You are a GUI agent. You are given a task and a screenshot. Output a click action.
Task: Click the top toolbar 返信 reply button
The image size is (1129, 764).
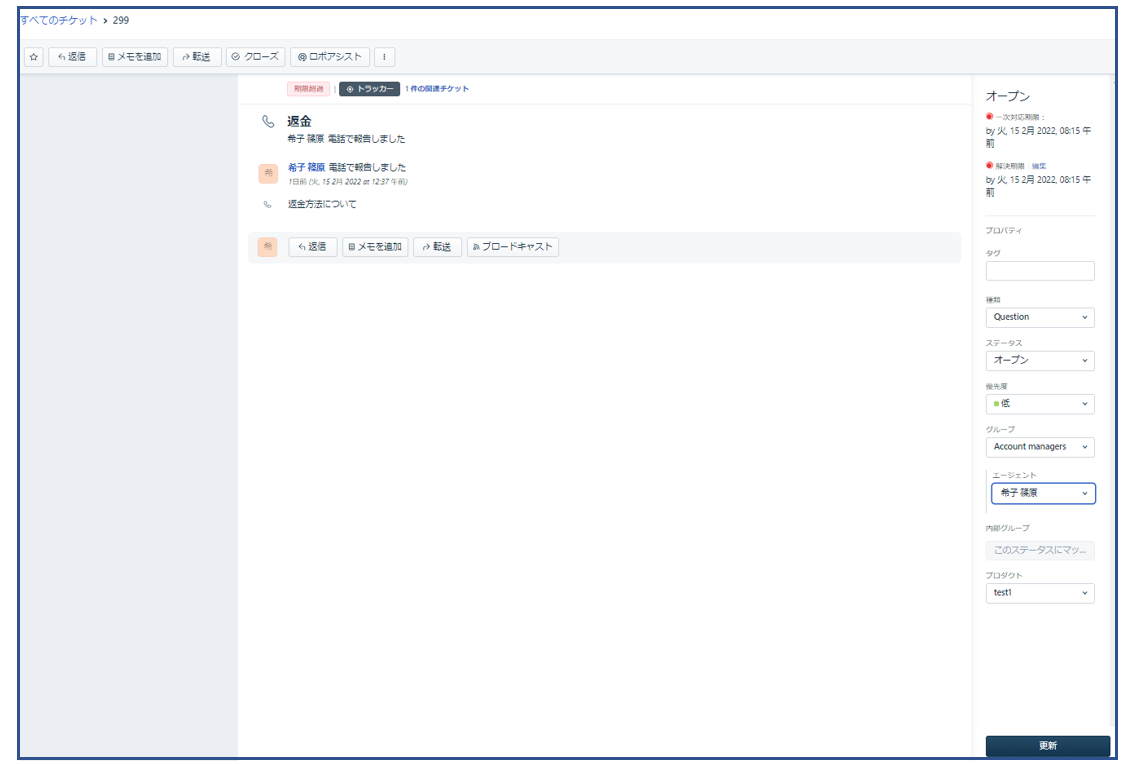(73, 57)
